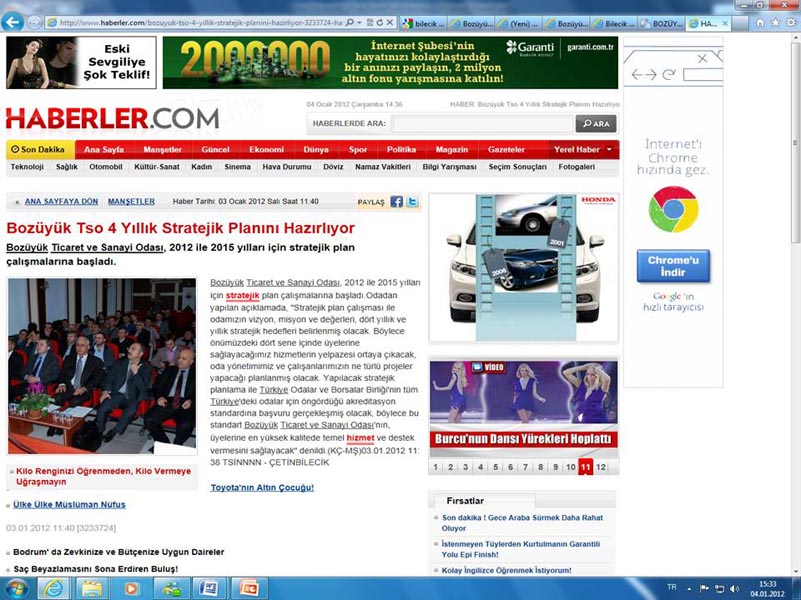This screenshot has width=801, height=600.
Task: Select slide 12 in the video pager
Action: click(x=601, y=467)
